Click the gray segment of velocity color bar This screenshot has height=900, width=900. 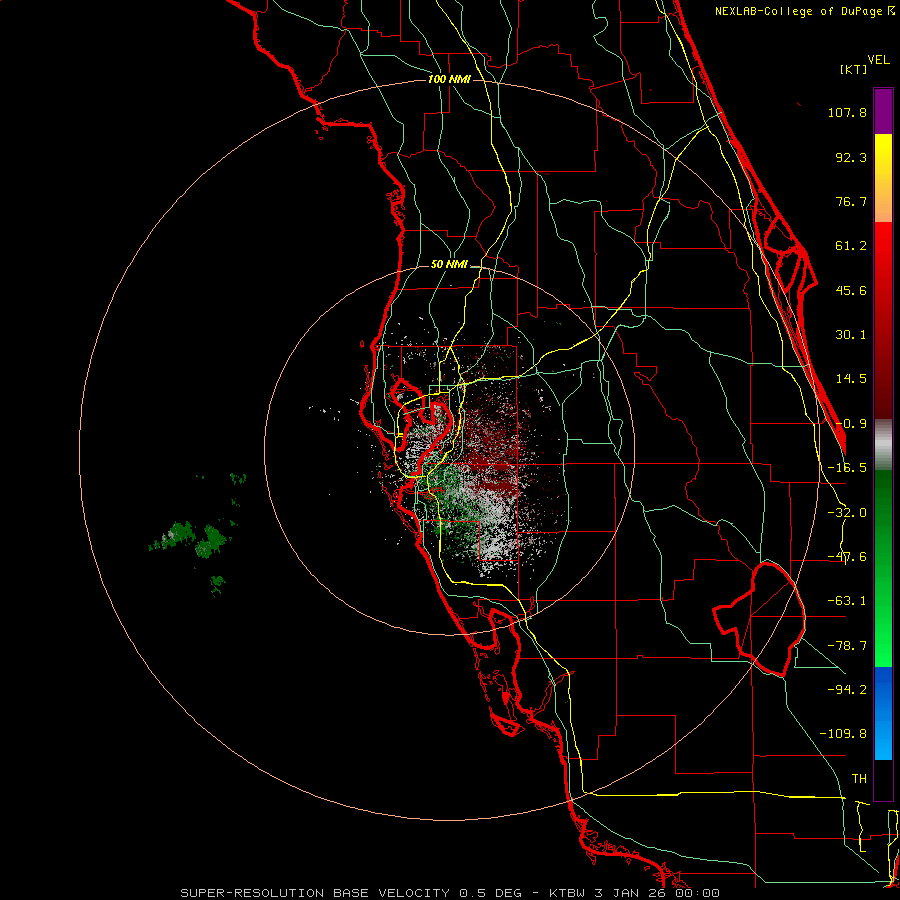pos(883,444)
